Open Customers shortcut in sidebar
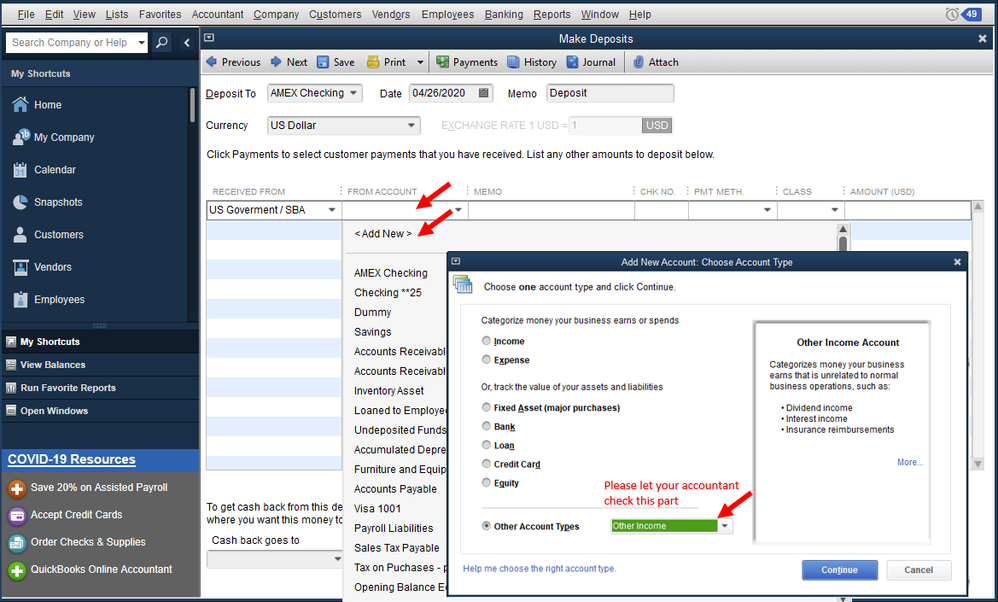This screenshot has height=602, width=998. [x=59, y=235]
